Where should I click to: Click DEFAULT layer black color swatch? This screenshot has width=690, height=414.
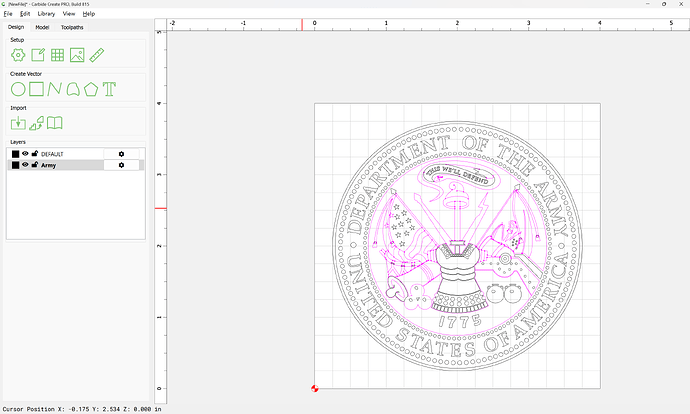click(15, 154)
